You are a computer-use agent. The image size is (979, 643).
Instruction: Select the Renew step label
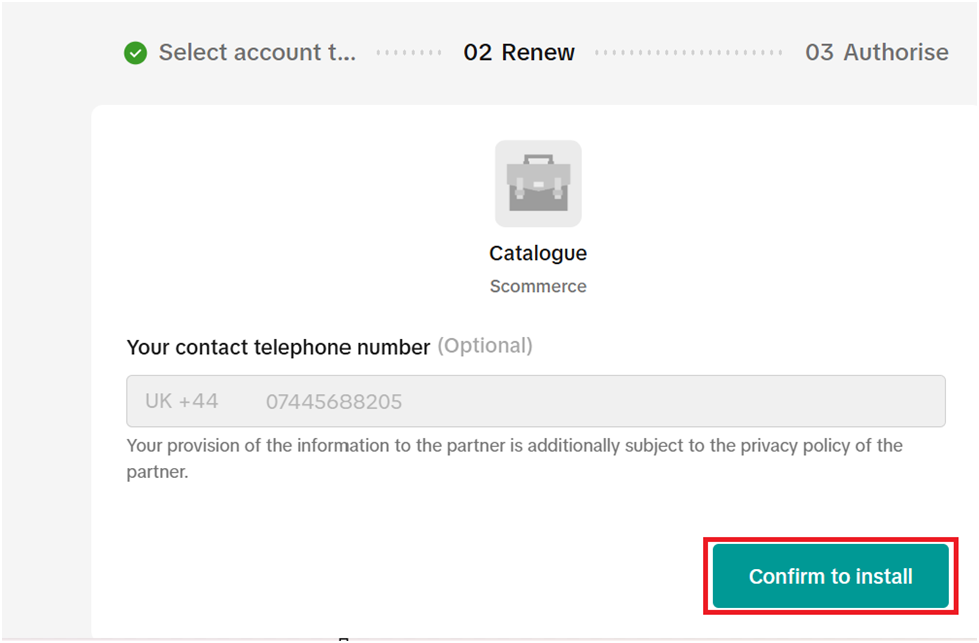pyautogui.click(x=538, y=53)
